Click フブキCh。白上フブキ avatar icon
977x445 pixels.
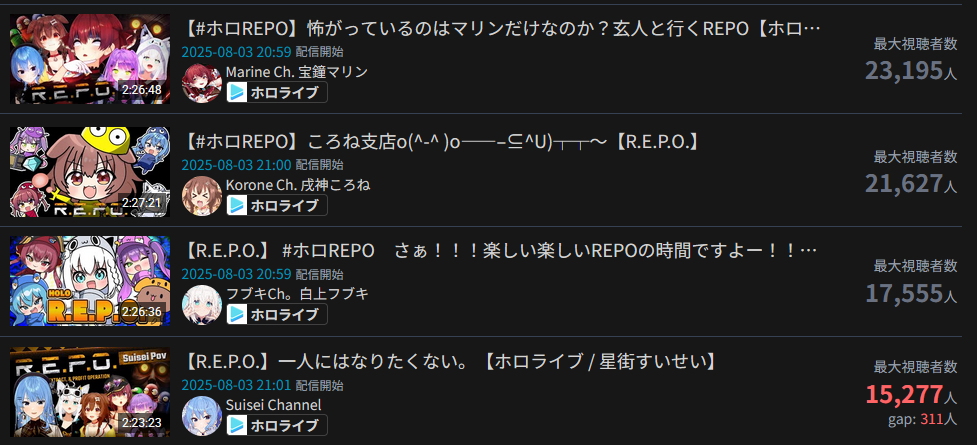202,305
